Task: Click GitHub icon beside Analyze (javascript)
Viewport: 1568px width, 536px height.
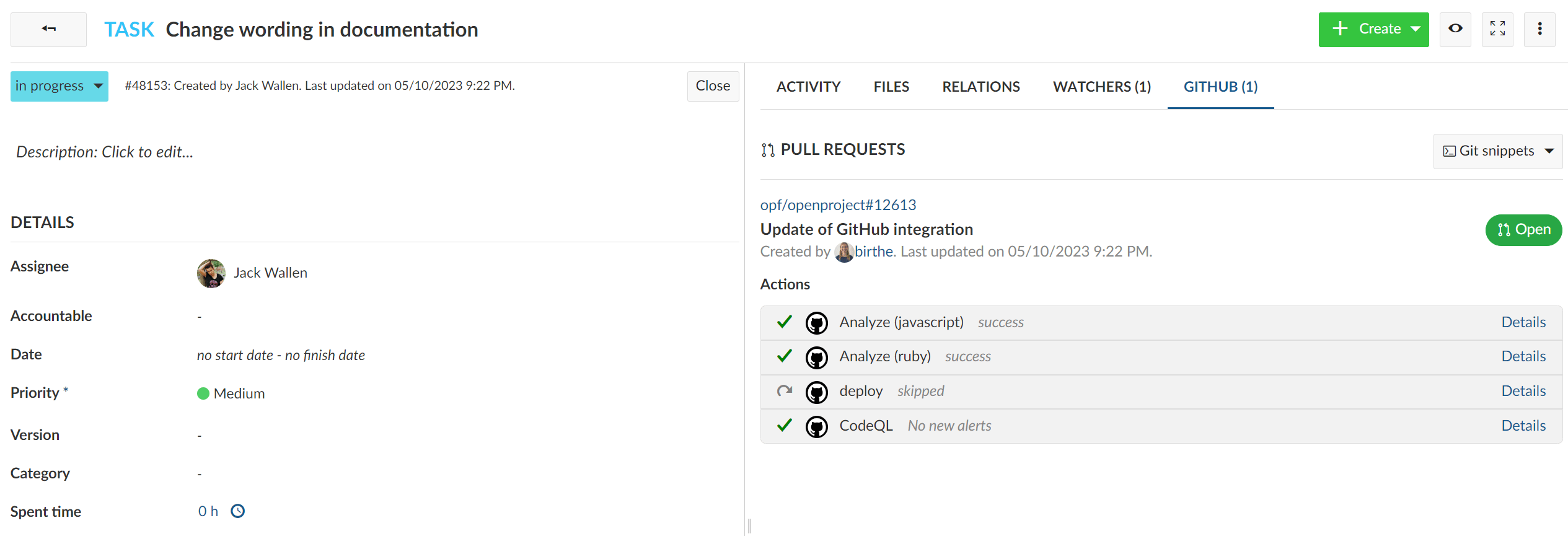Action: click(x=816, y=323)
